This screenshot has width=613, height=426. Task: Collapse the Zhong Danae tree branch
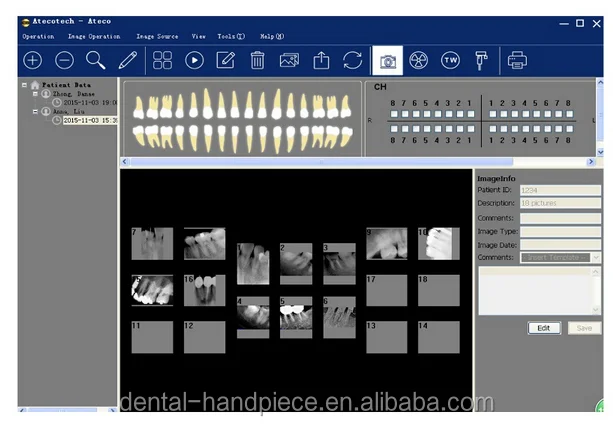pos(35,94)
